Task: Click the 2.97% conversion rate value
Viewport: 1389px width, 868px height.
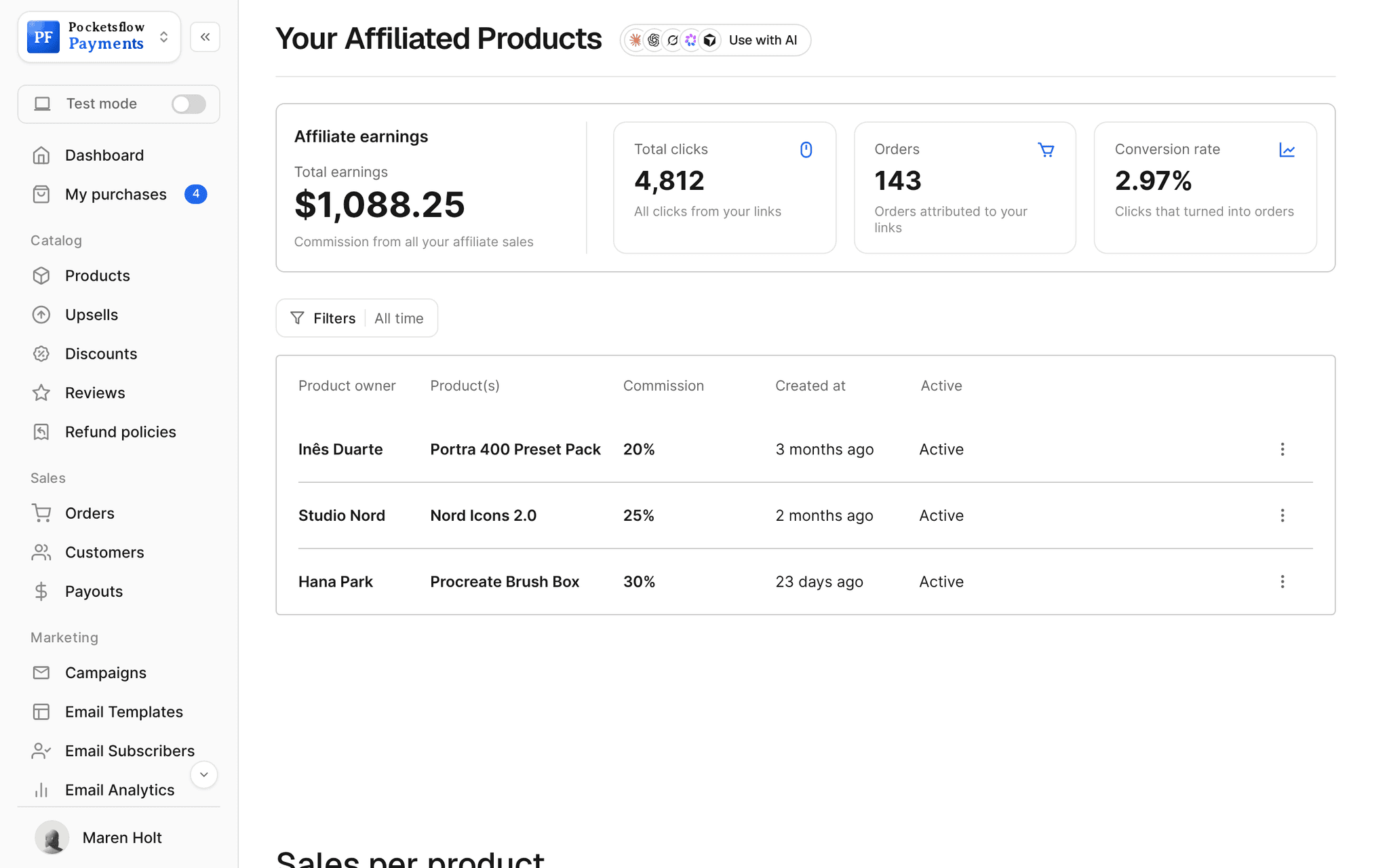Action: [1153, 181]
